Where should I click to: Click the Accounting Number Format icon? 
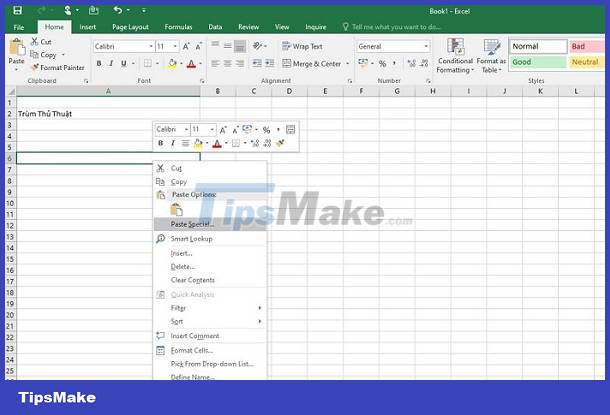click(363, 63)
